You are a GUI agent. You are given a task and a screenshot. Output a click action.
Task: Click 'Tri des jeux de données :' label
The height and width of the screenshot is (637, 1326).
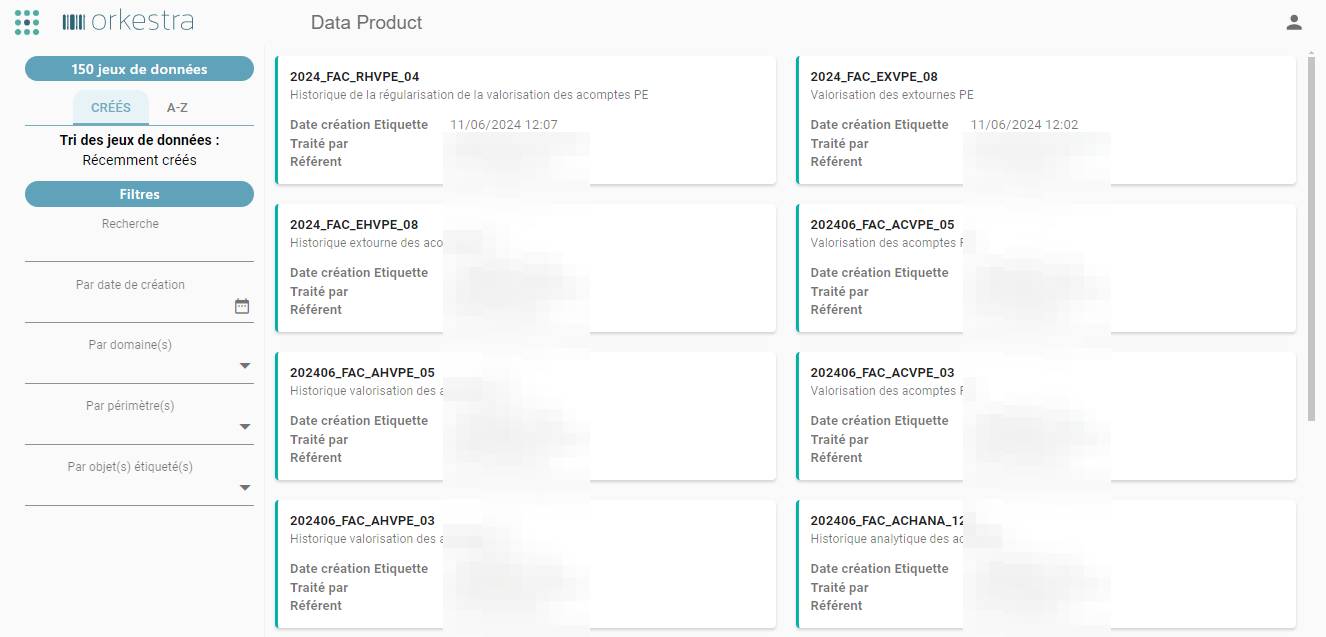coord(139,141)
